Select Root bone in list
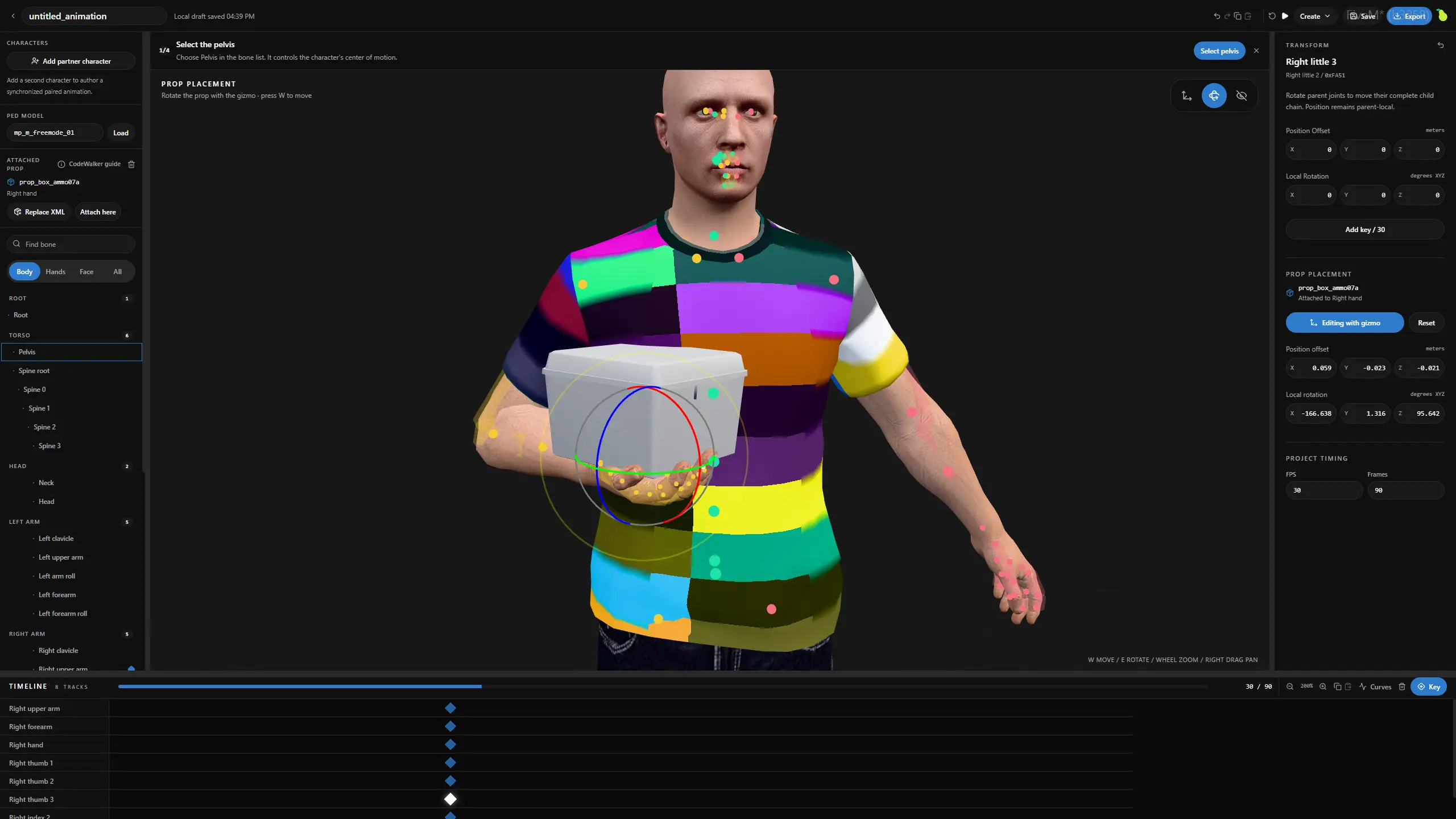 71,315
